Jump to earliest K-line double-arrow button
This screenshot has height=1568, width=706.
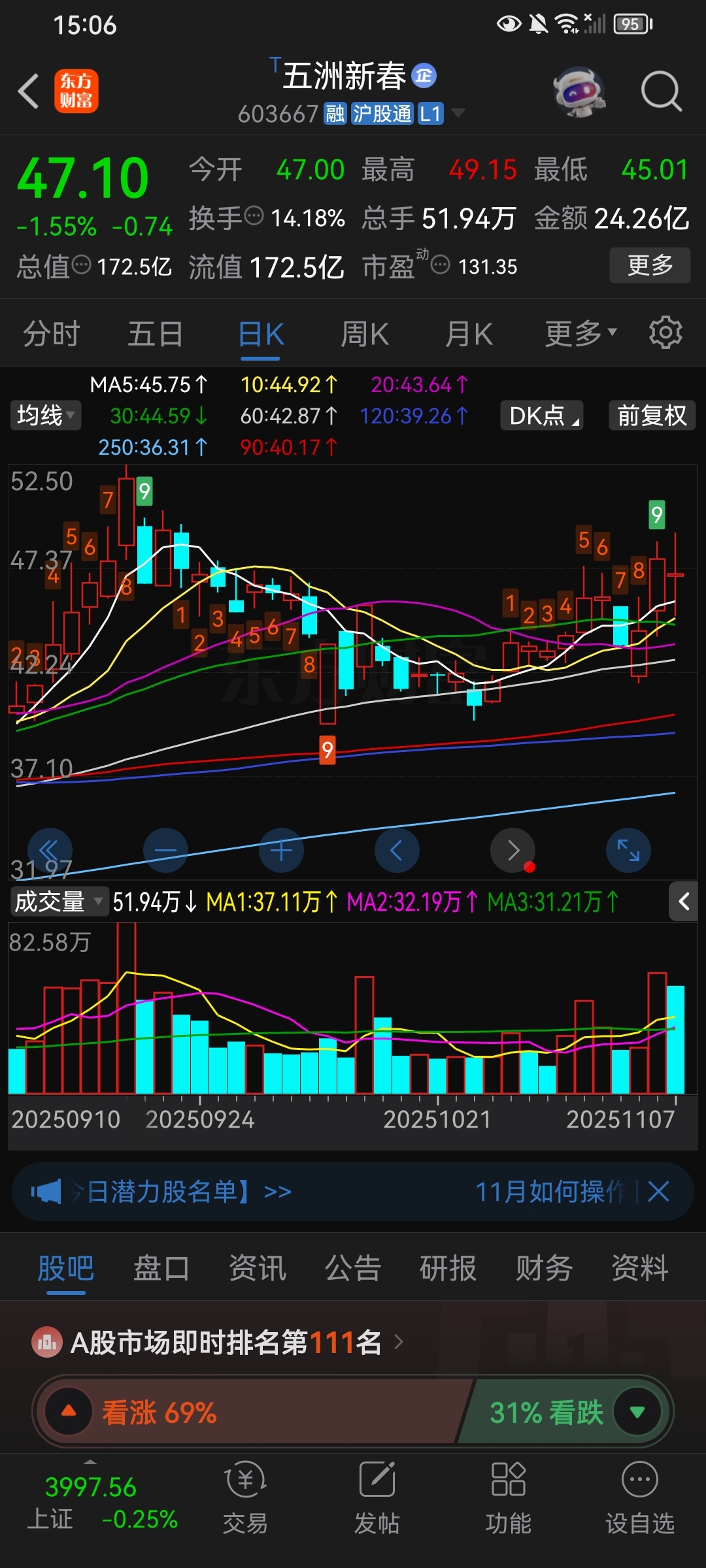50,851
